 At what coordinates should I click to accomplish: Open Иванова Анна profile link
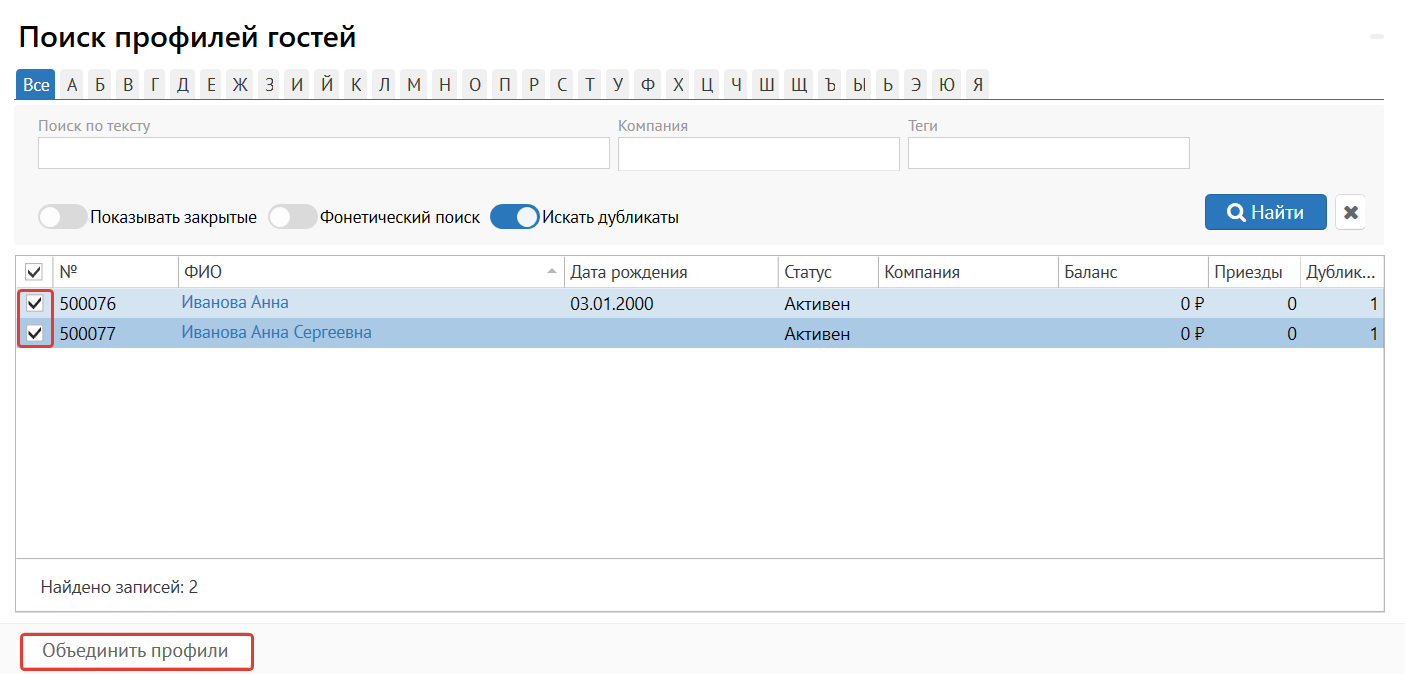coord(234,303)
